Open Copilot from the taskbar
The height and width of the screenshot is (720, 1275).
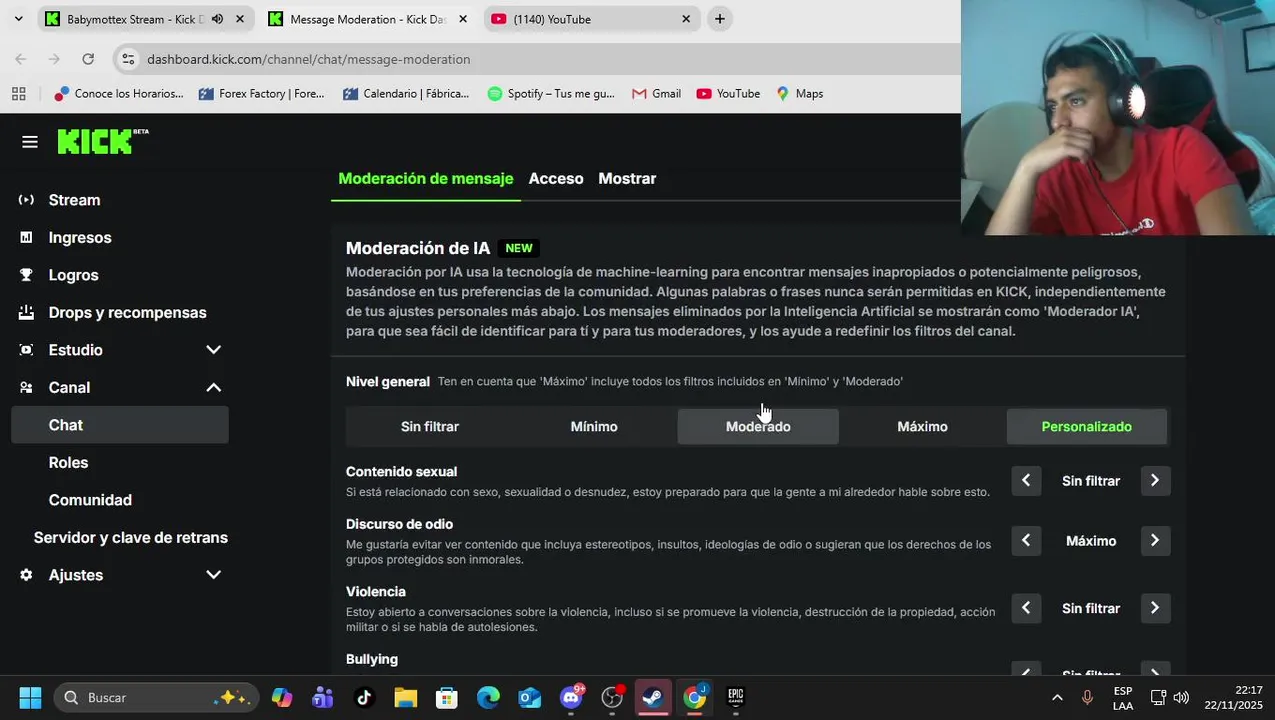(x=282, y=697)
